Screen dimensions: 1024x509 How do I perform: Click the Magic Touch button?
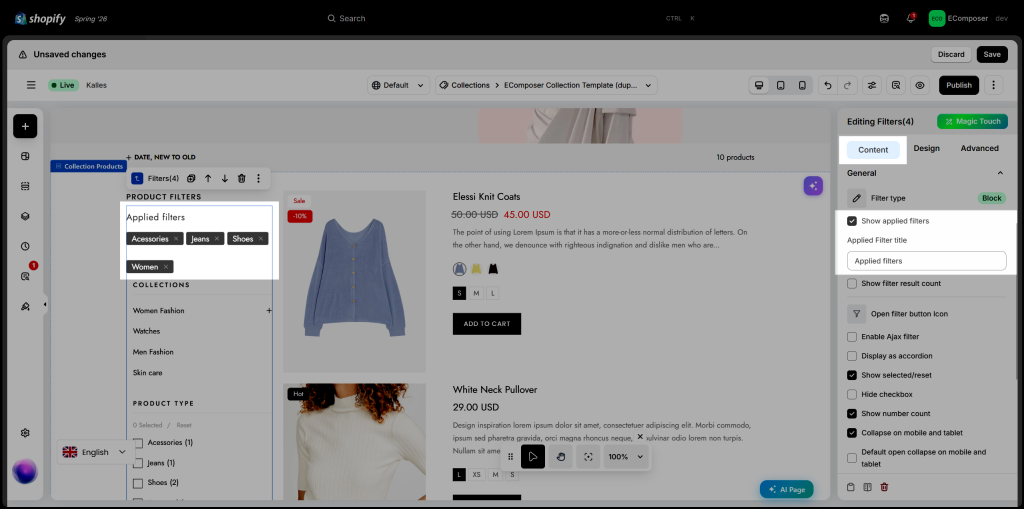pos(972,122)
